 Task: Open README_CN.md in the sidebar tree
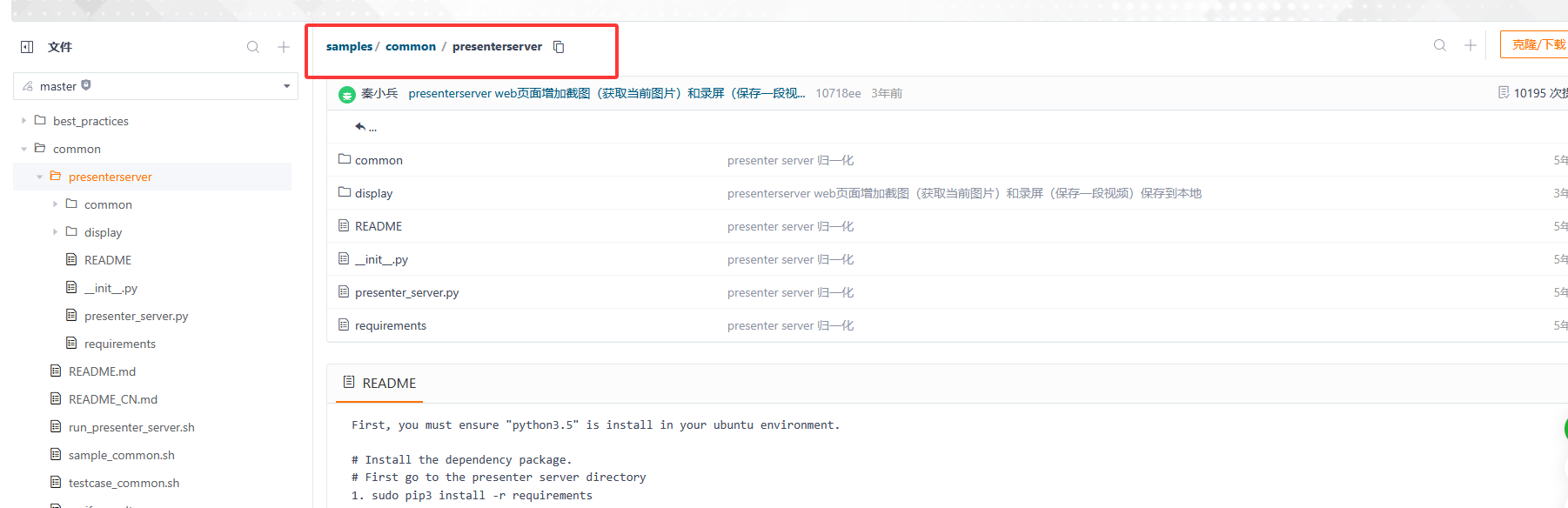113,399
